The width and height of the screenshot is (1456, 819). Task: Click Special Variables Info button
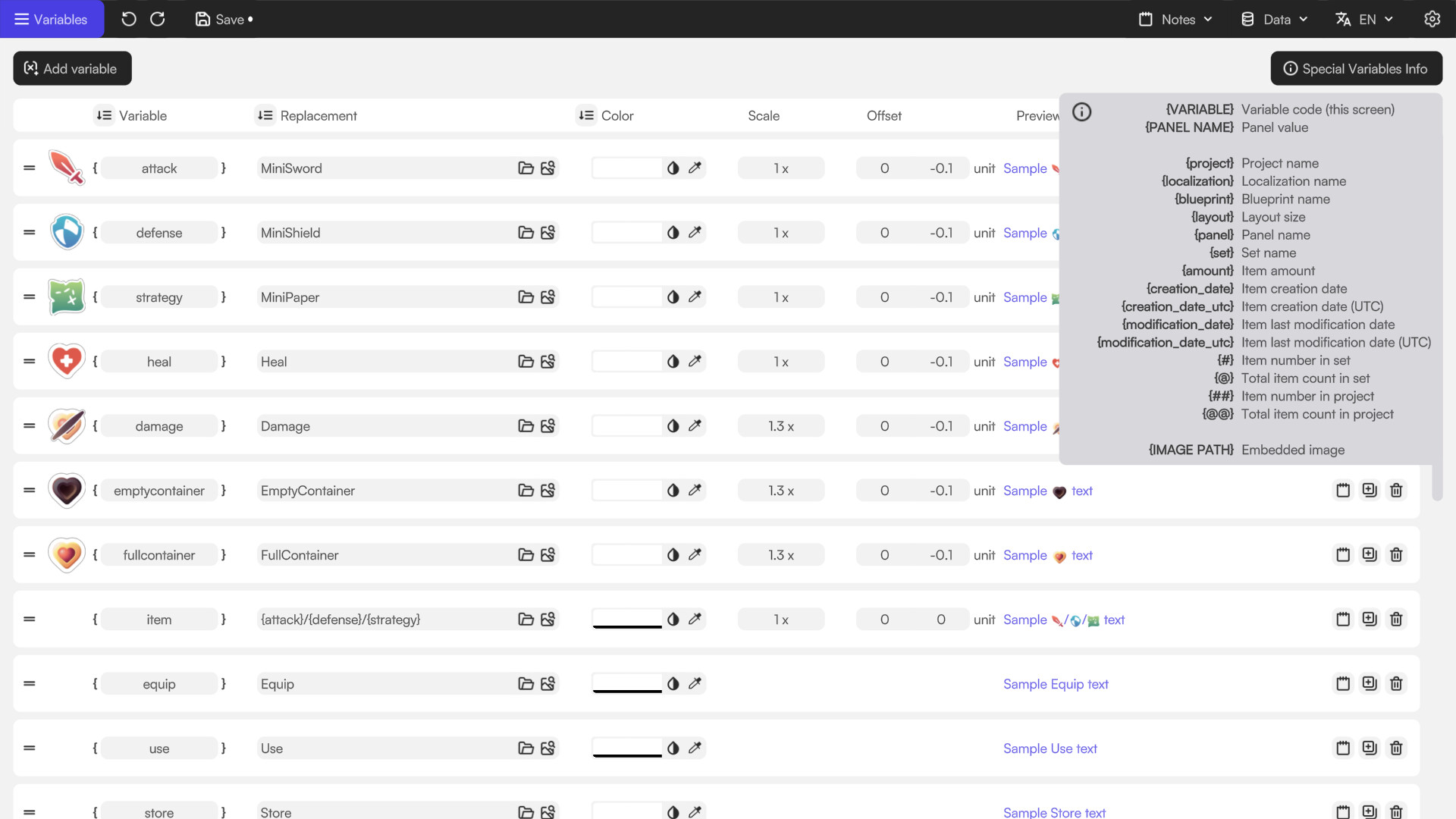[x=1356, y=68]
